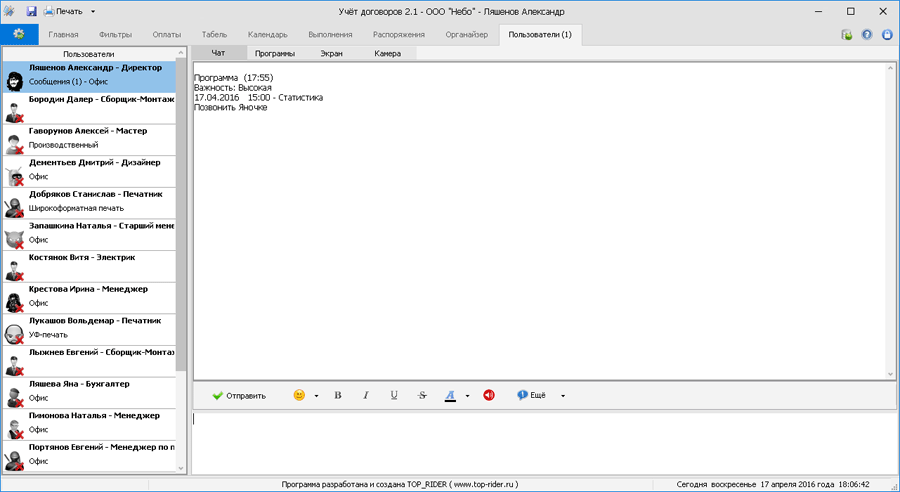
Task: Click the status bar date and time
Action: coord(773,485)
